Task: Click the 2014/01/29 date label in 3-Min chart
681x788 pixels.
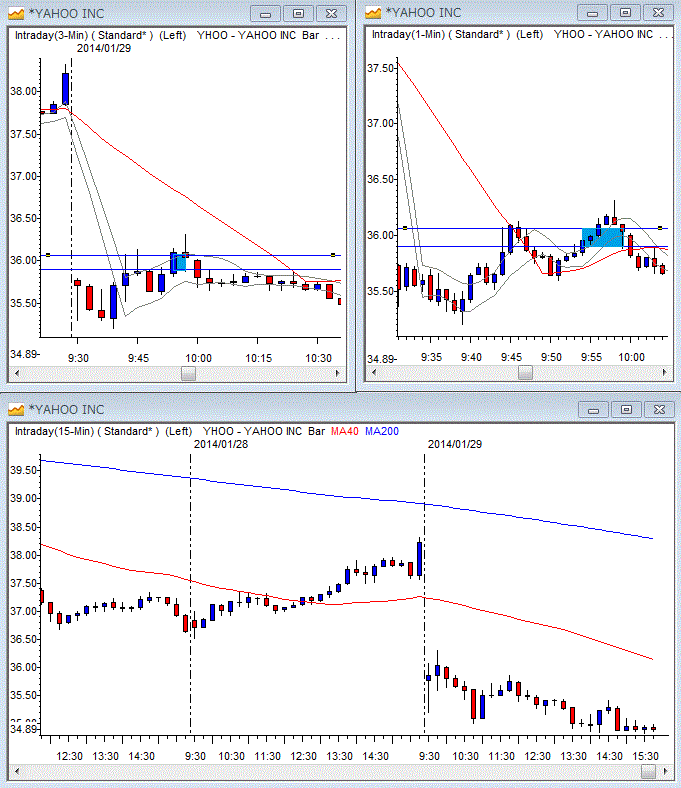Action: click(104, 48)
